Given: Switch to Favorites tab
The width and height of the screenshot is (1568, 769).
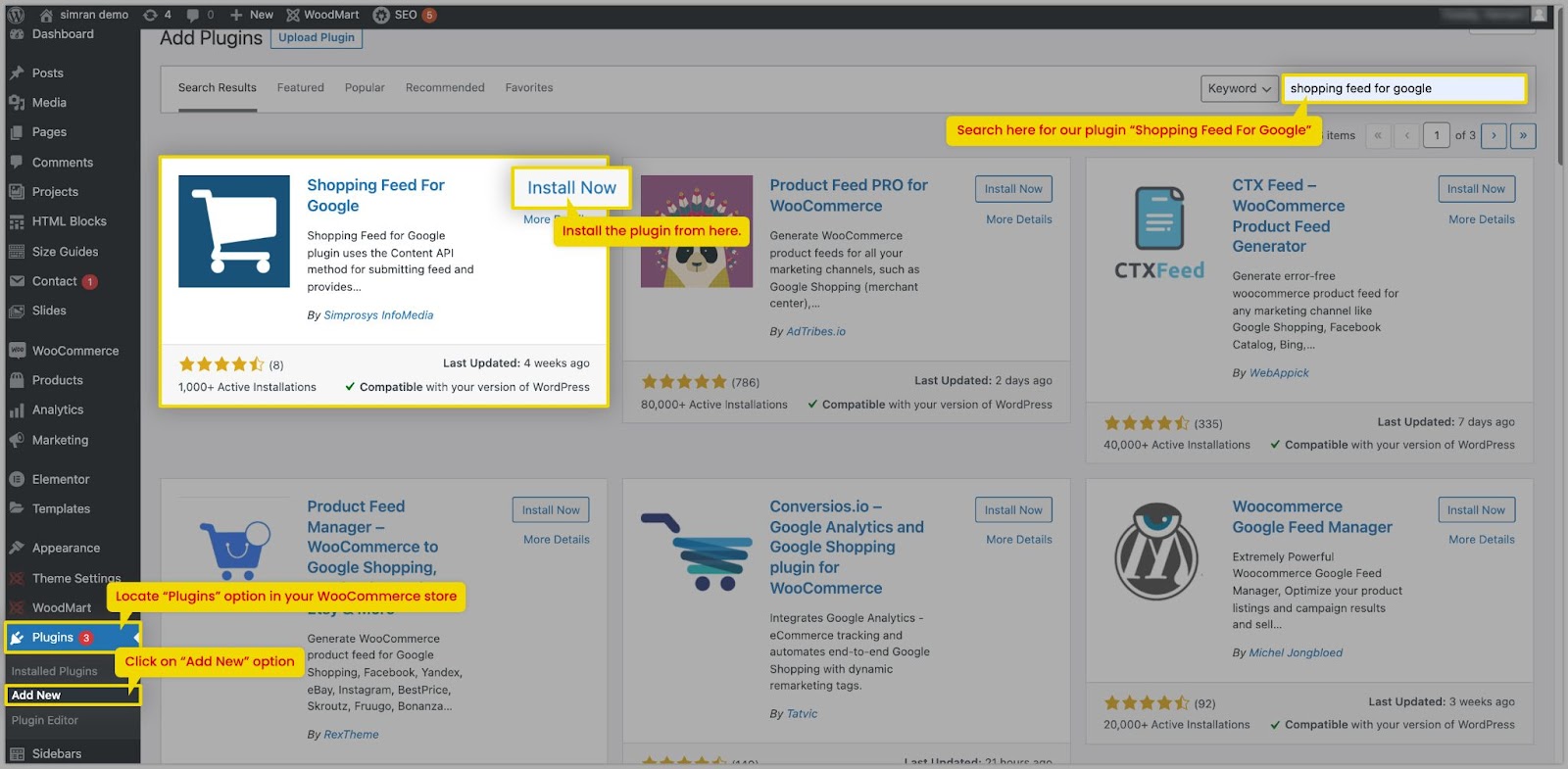Looking at the screenshot, I should pos(529,87).
